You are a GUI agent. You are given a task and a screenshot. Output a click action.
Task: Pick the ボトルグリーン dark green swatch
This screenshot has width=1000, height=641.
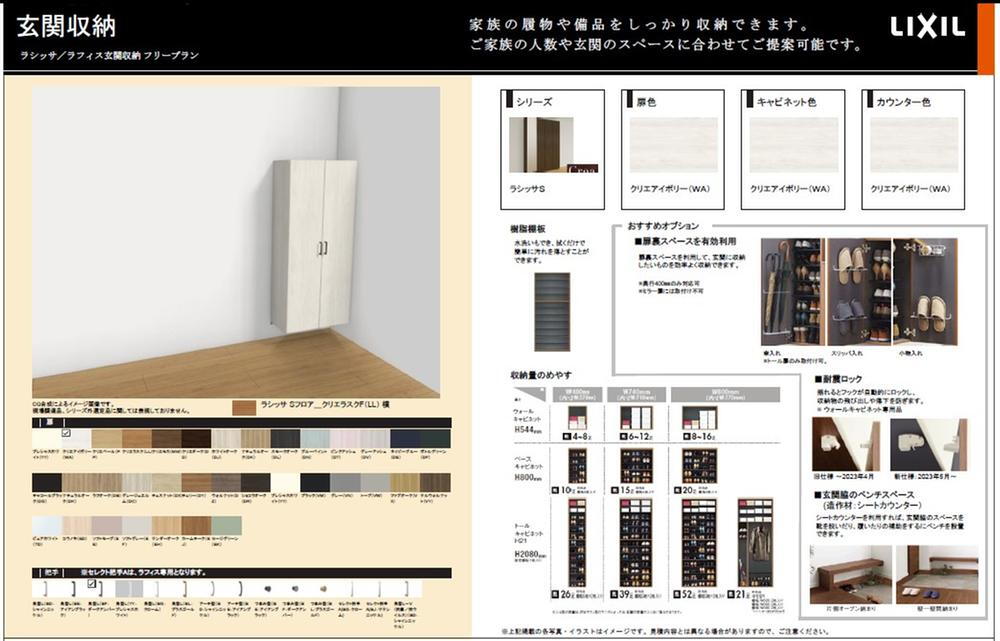coord(436,439)
